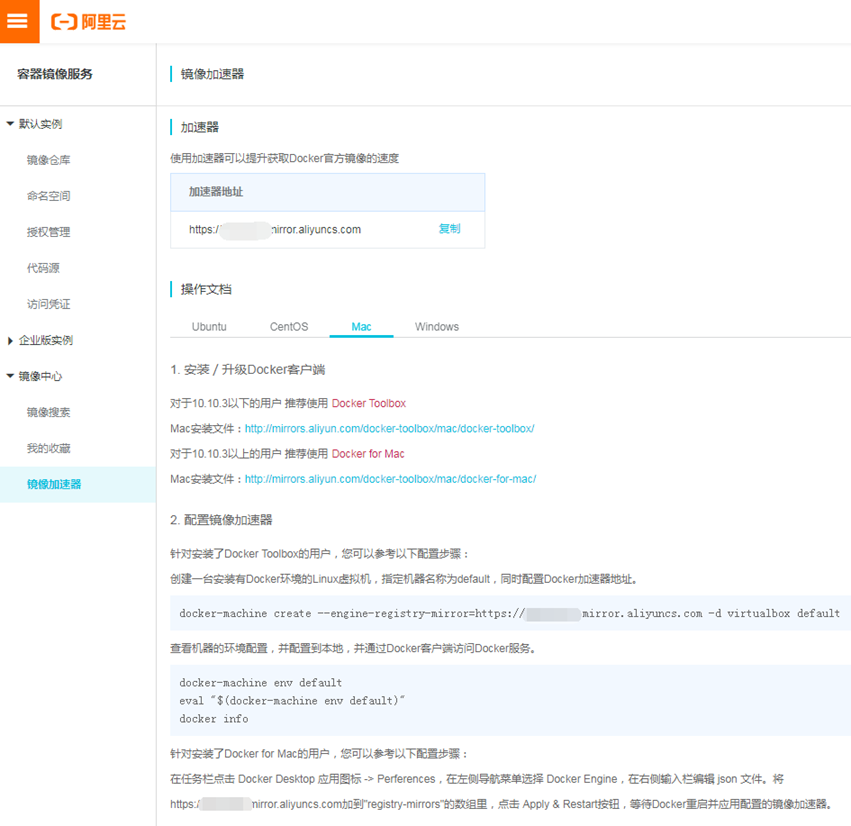Switch to the Windows tab
Viewport: 851px width, 826px height.
(x=437, y=327)
